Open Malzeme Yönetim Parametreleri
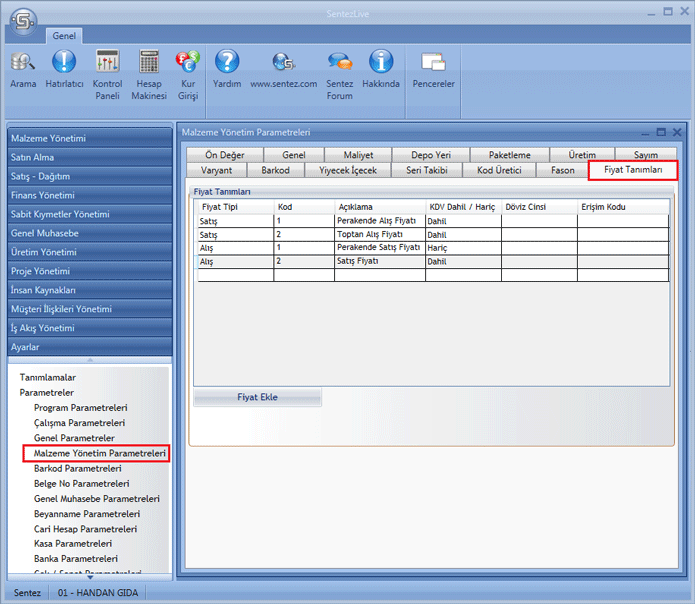The image size is (695, 604). point(99,453)
